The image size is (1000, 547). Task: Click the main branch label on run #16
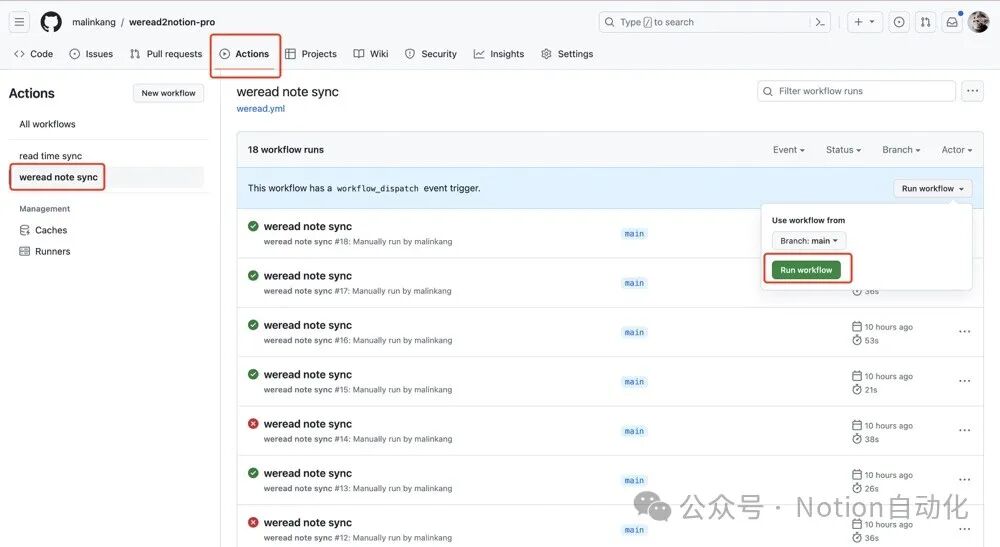pyautogui.click(x=634, y=332)
